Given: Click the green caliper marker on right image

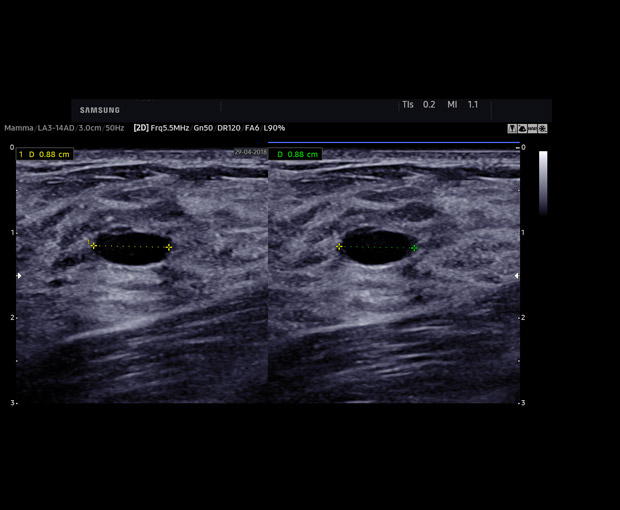Looking at the screenshot, I should [x=414, y=247].
